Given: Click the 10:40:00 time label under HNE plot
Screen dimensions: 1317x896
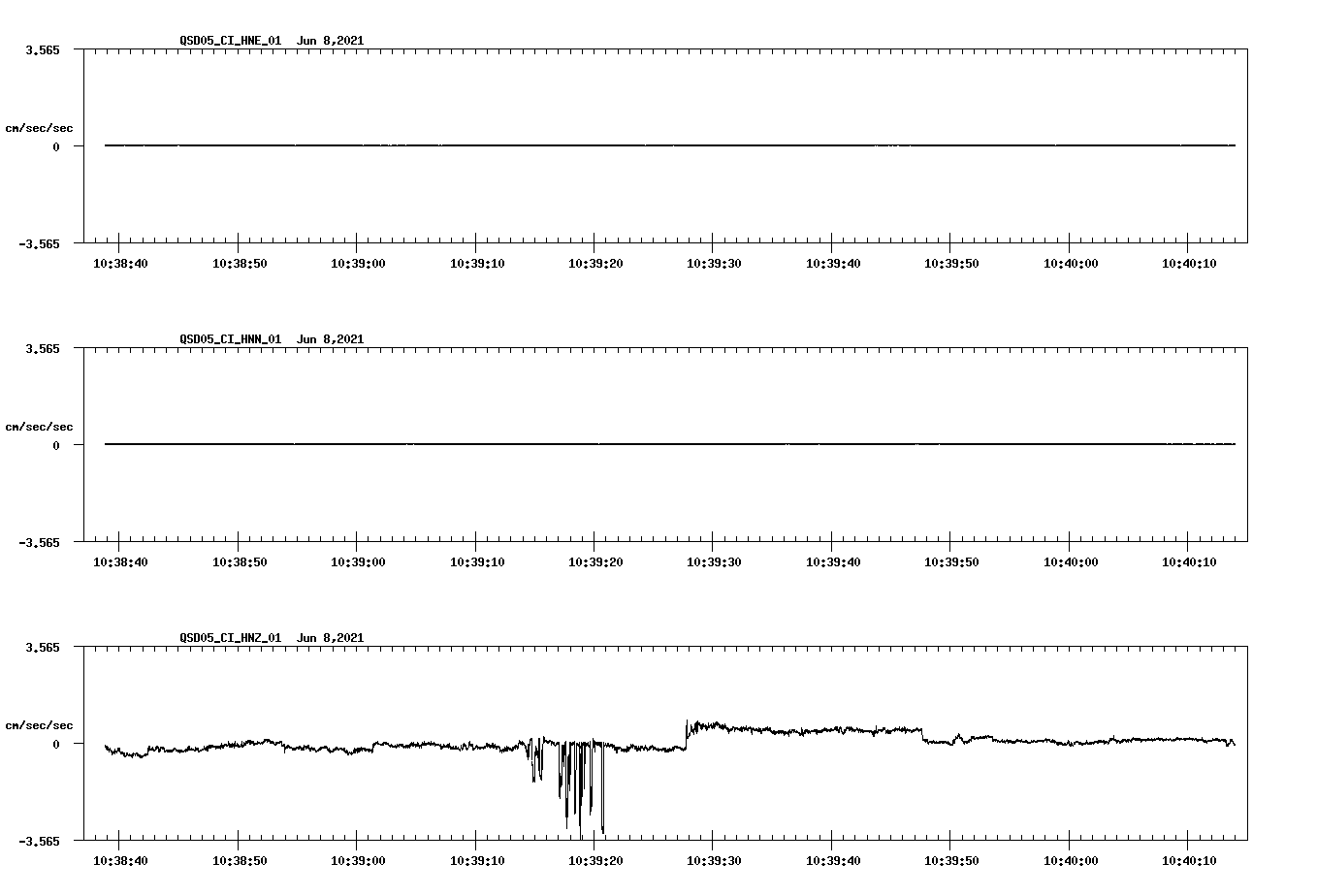Looking at the screenshot, I should (x=1071, y=264).
